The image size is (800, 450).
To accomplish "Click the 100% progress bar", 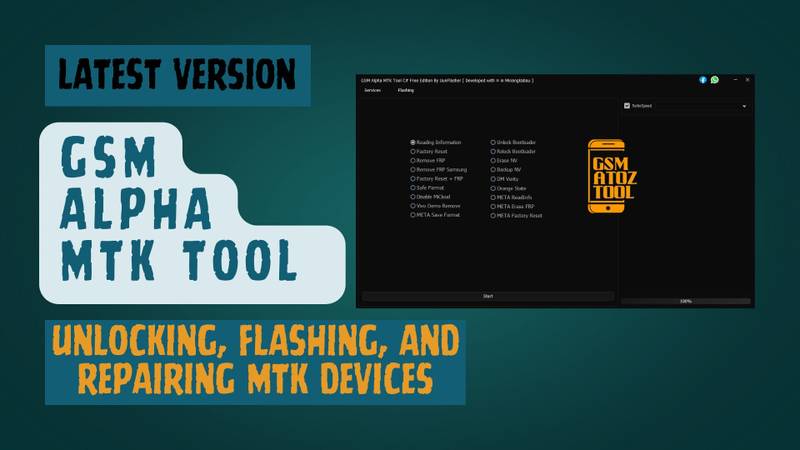I will point(685,300).
